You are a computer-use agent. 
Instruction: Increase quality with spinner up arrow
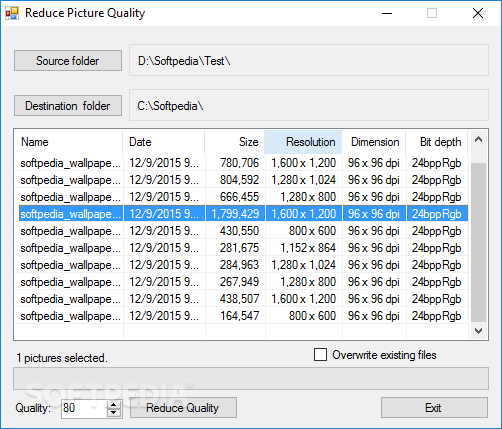tap(114, 405)
